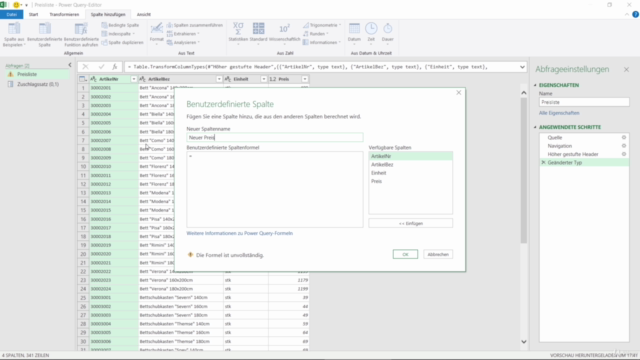Viewport: 640px width, 360px height.
Task: Open the Extrahieren dropdown
Action: [x=183, y=34]
